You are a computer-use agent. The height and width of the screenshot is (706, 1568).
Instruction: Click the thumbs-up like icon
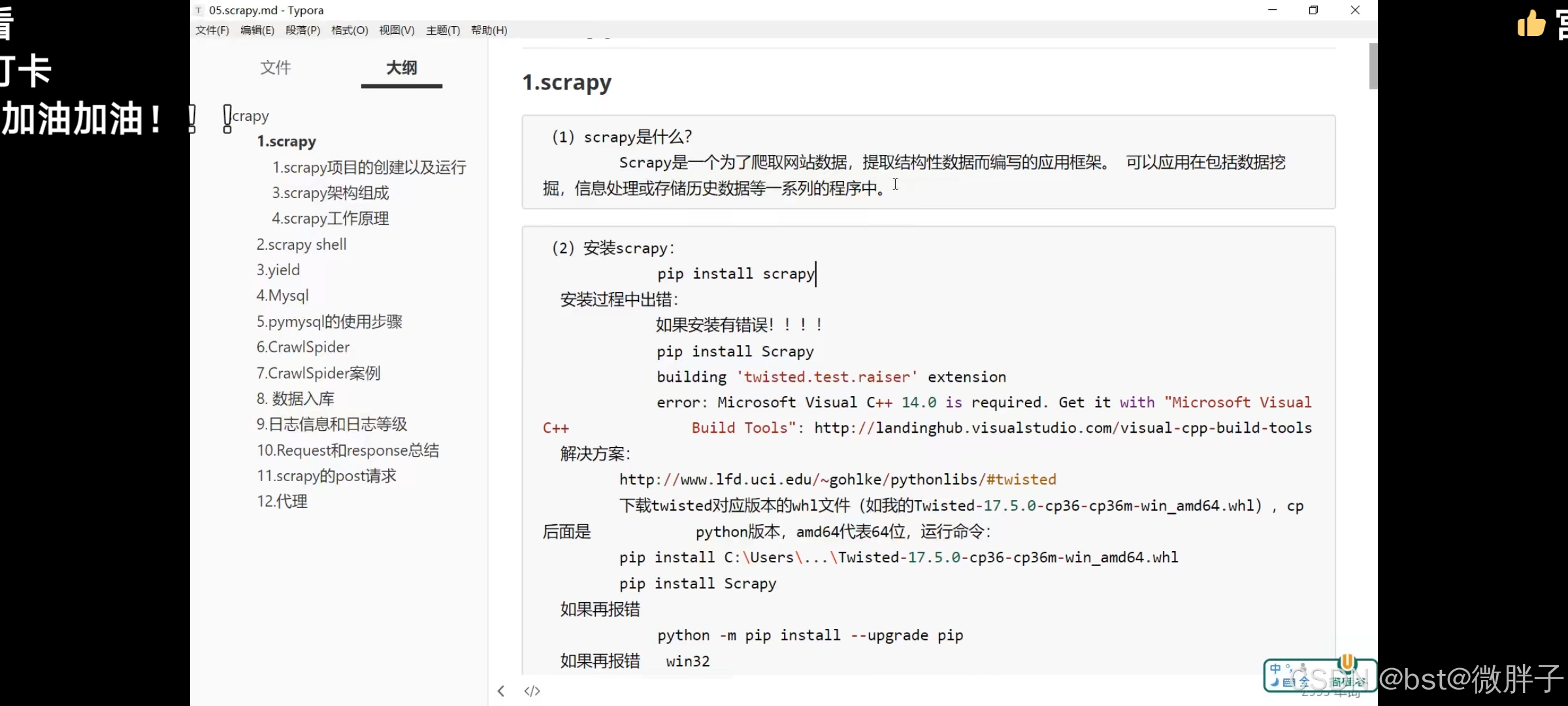(1531, 24)
